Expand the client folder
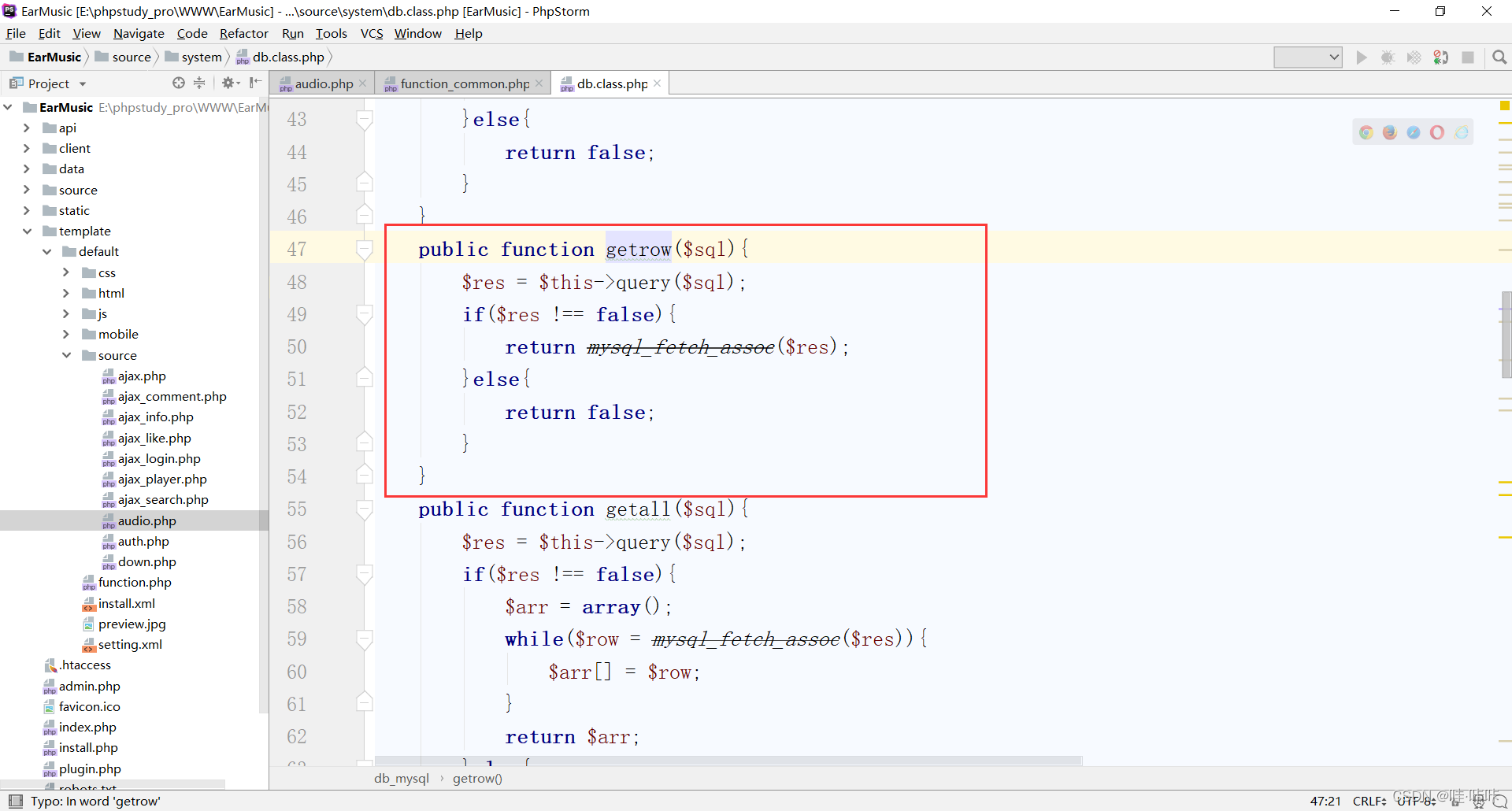The height and width of the screenshot is (811, 1512). point(27,148)
